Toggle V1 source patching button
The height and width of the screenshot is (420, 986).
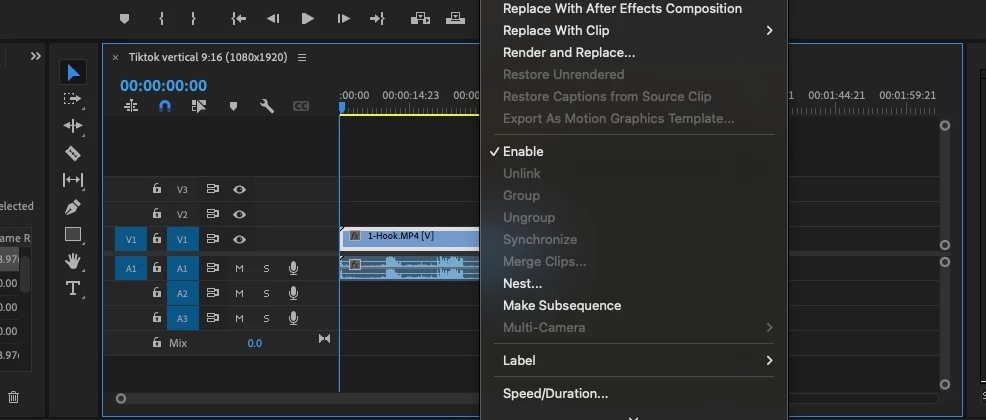point(131,240)
